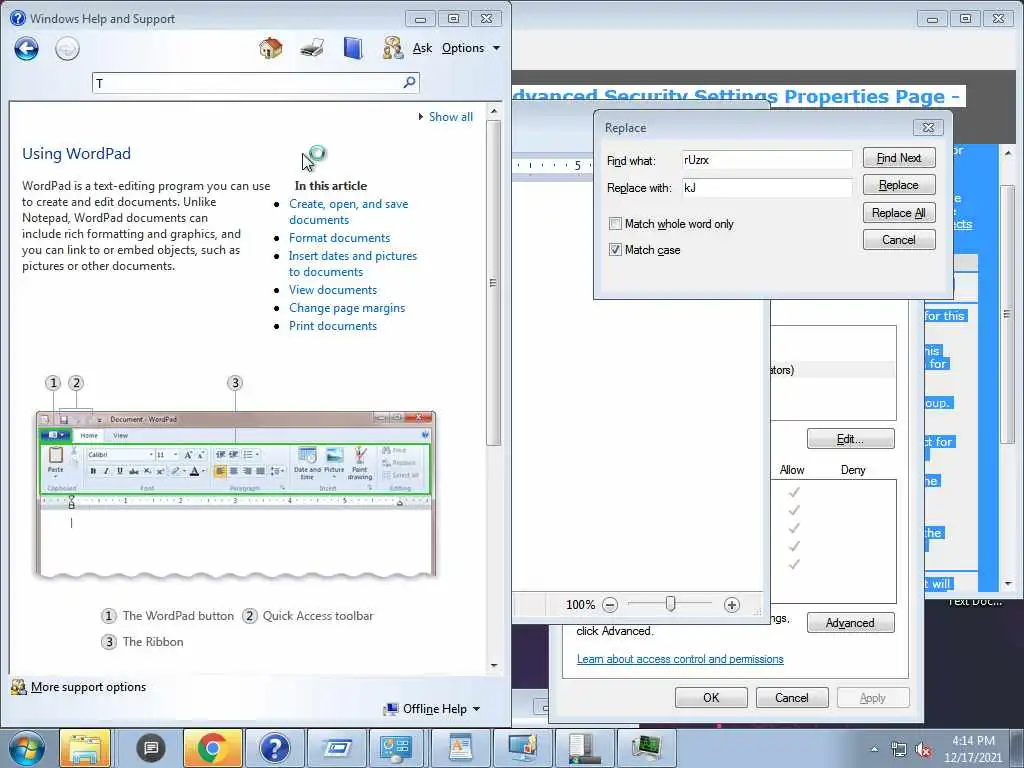Image resolution: width=1024 pixels, height=768 pixels.
Task: Print the help topic using printer icon
Action: click(312, 48)
